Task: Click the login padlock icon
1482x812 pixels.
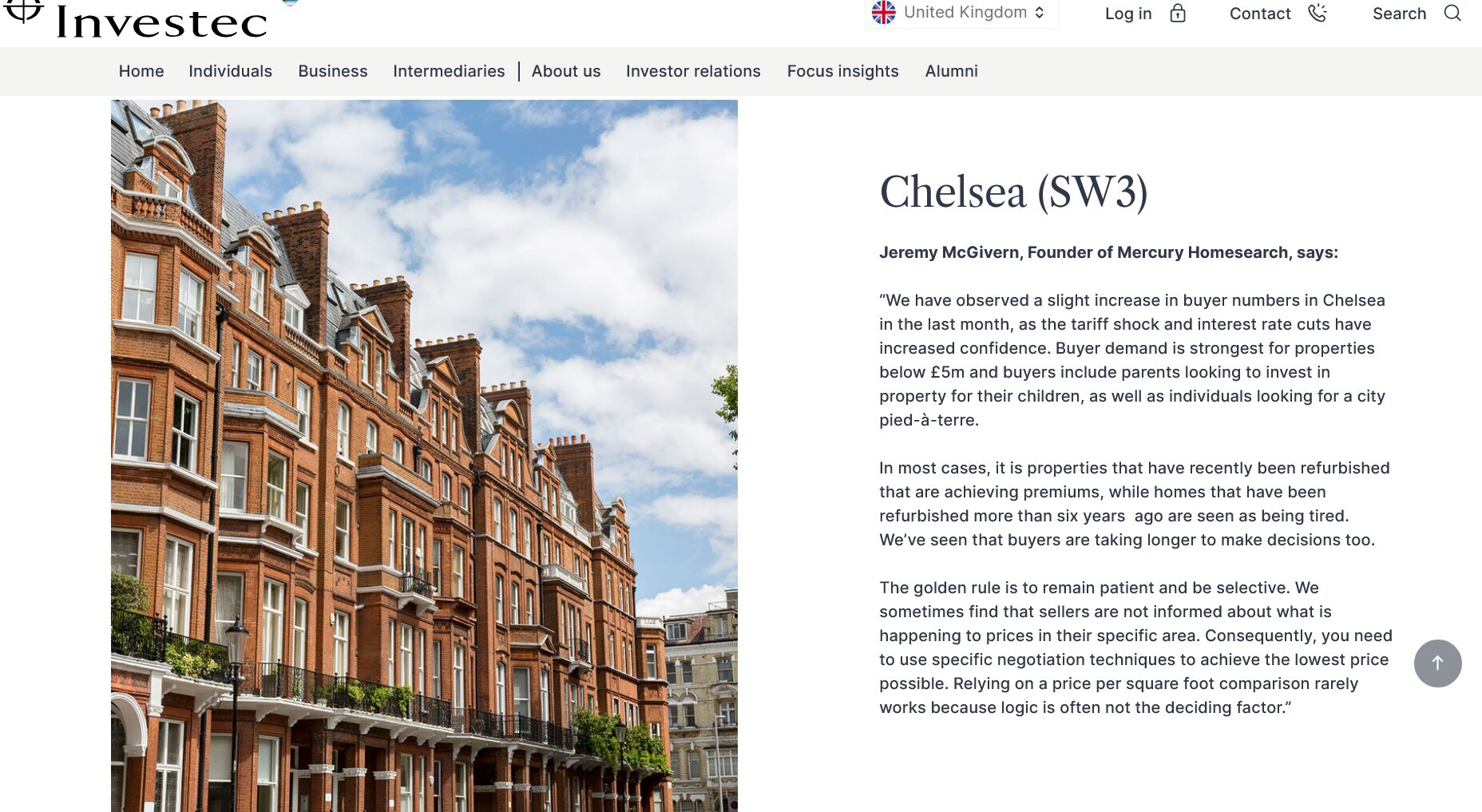Action: pos(1178,13)
